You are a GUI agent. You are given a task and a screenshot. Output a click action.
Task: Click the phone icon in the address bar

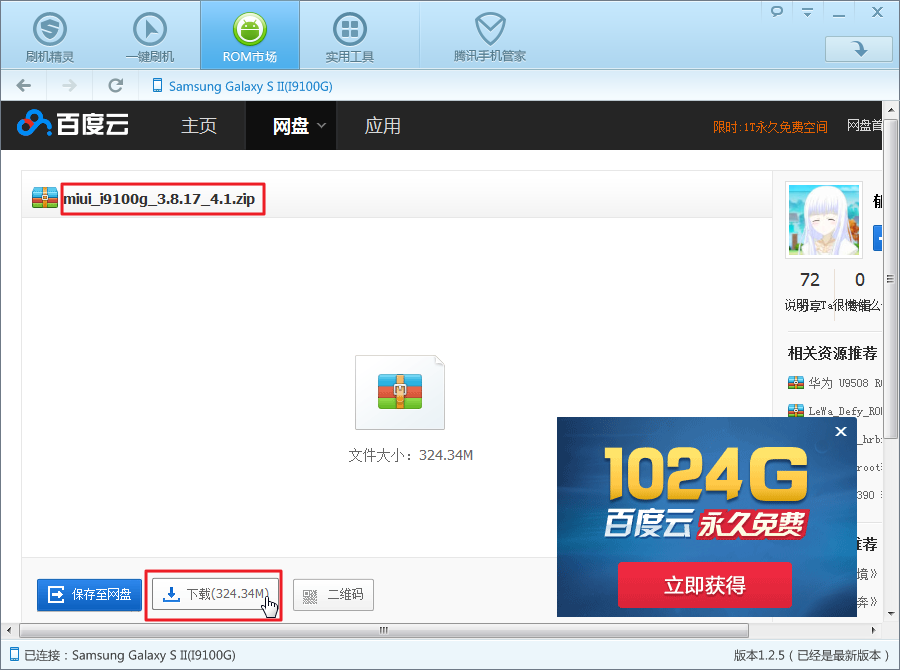(x=157, y=86)
